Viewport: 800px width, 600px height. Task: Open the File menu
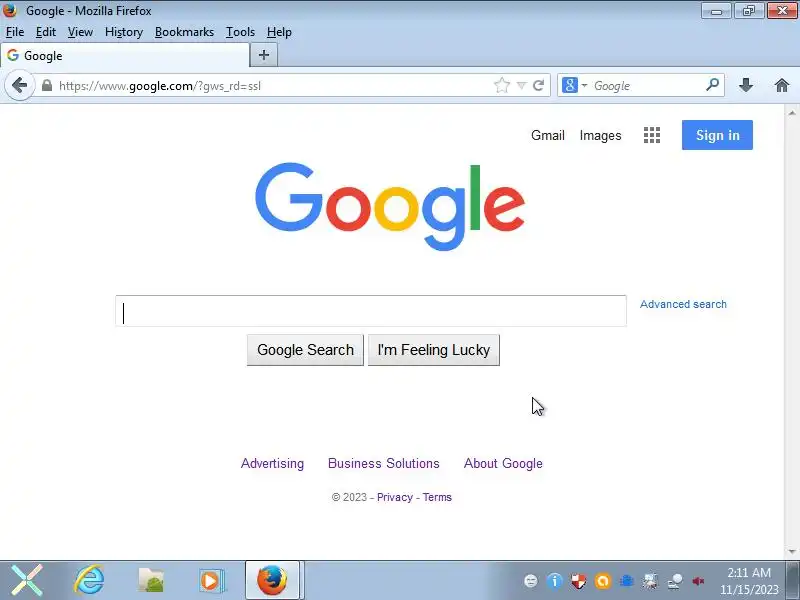tap(15, 32)
